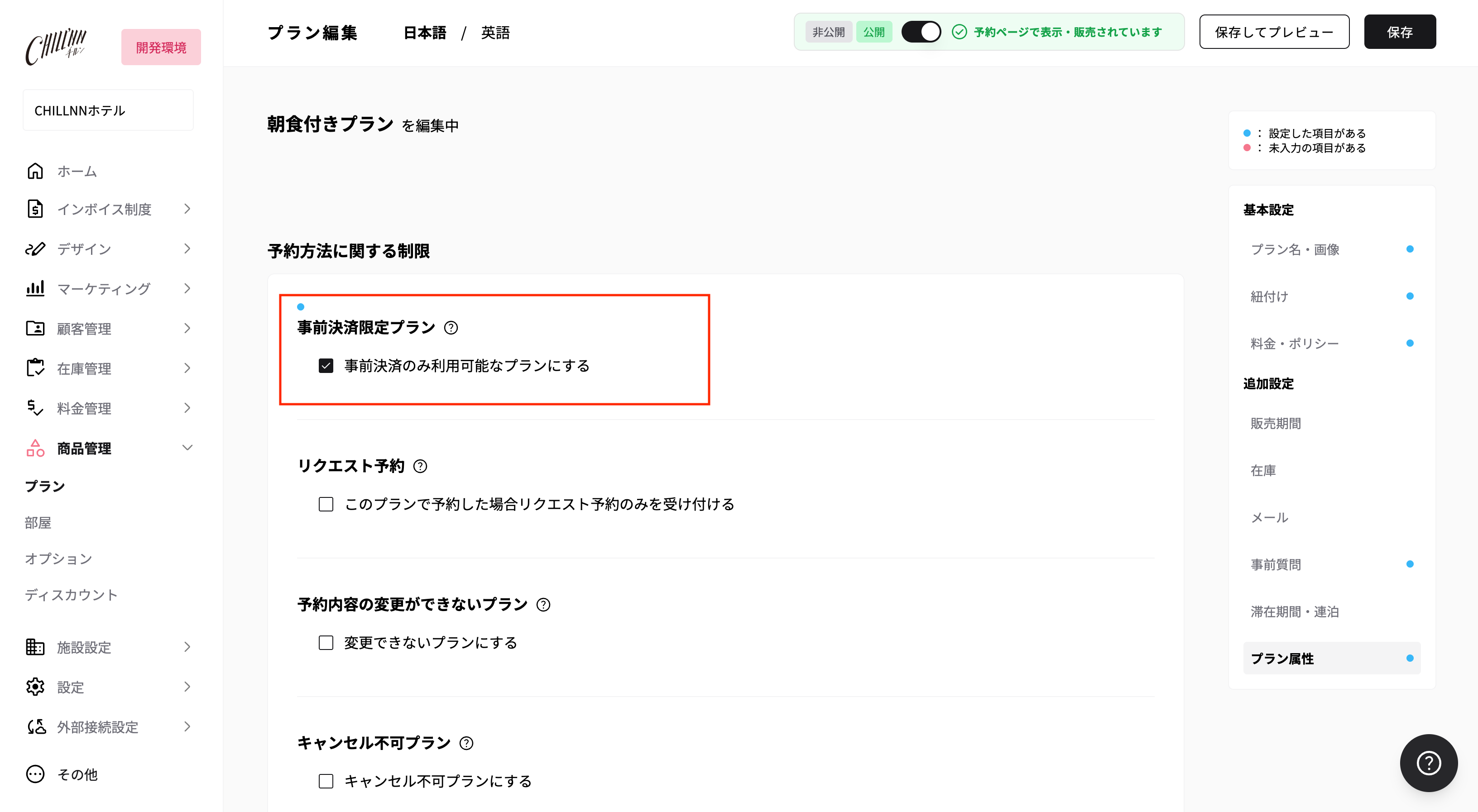Viewport: 1478px width, 812px height.
Task: Click the design pen icon
Action: tap(35, 249)
